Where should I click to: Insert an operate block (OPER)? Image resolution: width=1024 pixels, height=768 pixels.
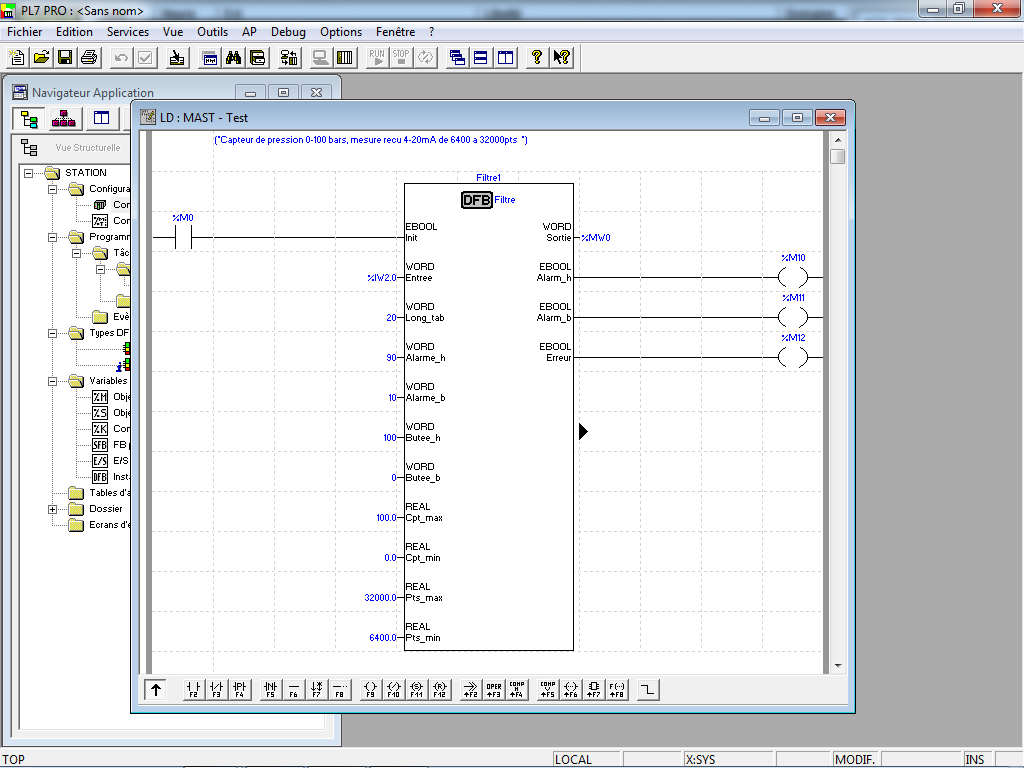(494, 689)
